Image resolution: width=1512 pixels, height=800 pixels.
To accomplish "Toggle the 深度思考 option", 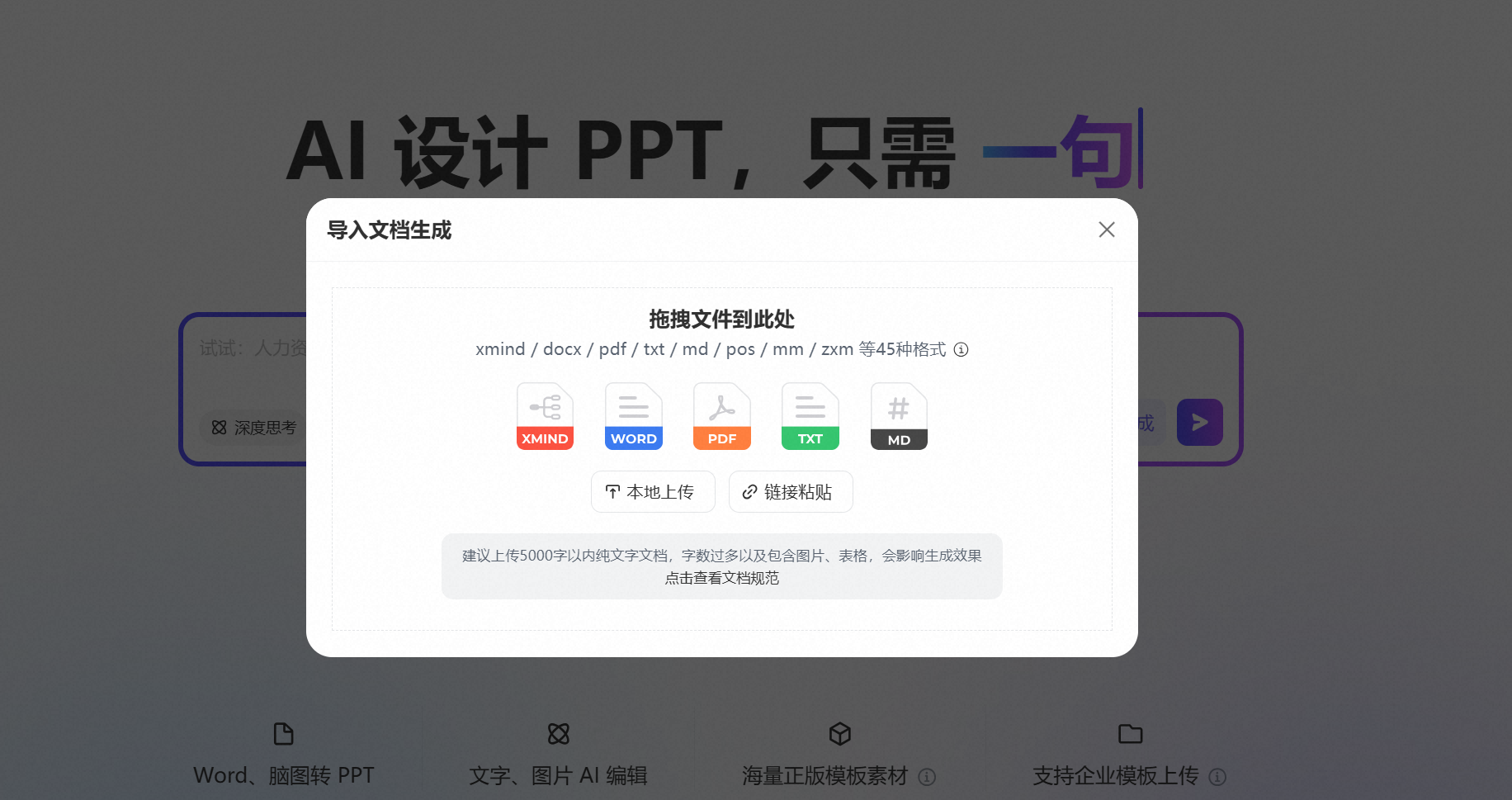I will [x=252, y=427].
